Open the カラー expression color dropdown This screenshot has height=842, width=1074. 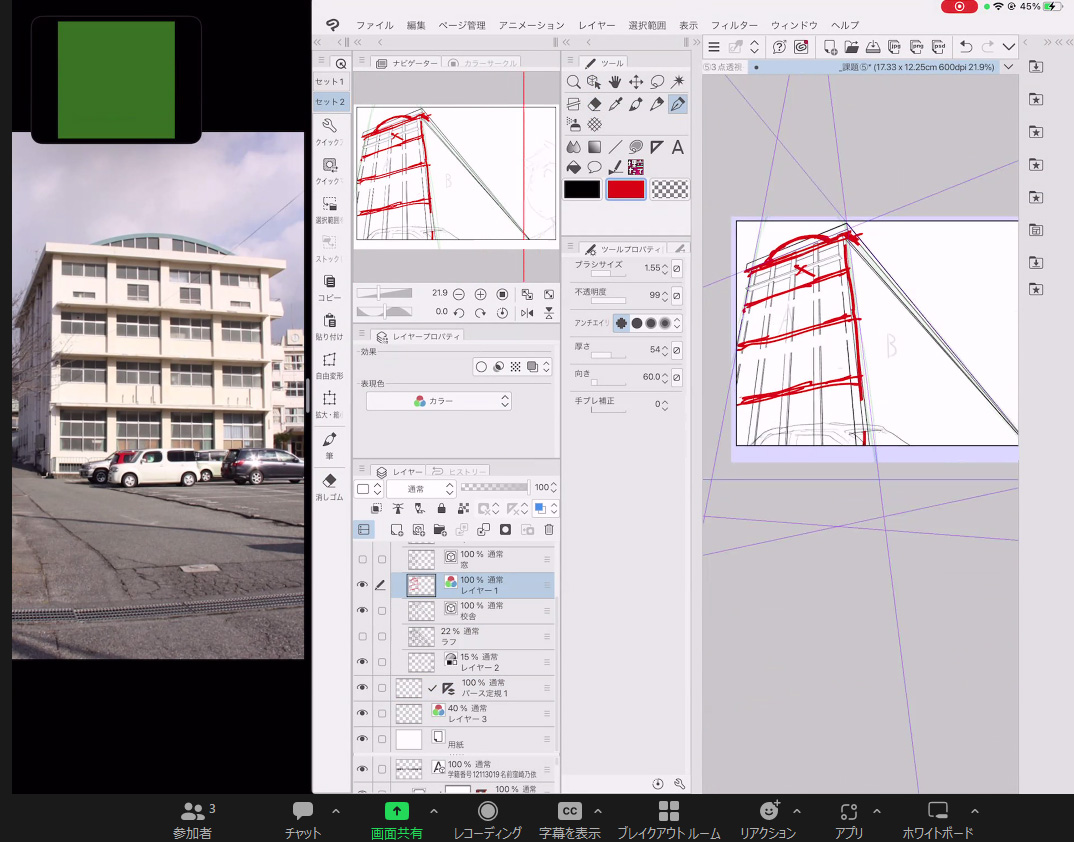point(438,401)
